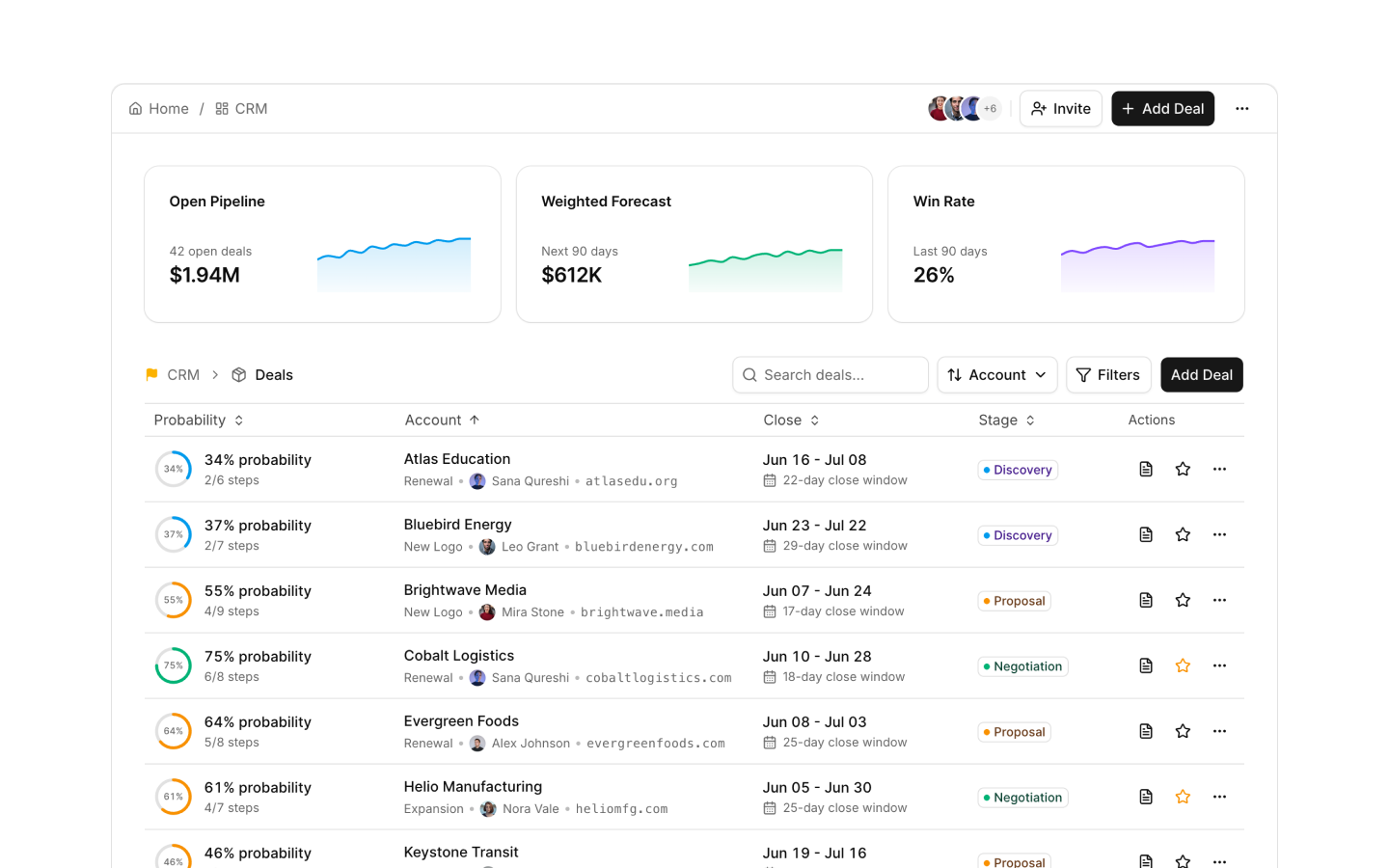The width and height of the screenshot is (1389, 868).
Task: Open more options for Bluebird Energy row
Action: (x=1219, y=534)
